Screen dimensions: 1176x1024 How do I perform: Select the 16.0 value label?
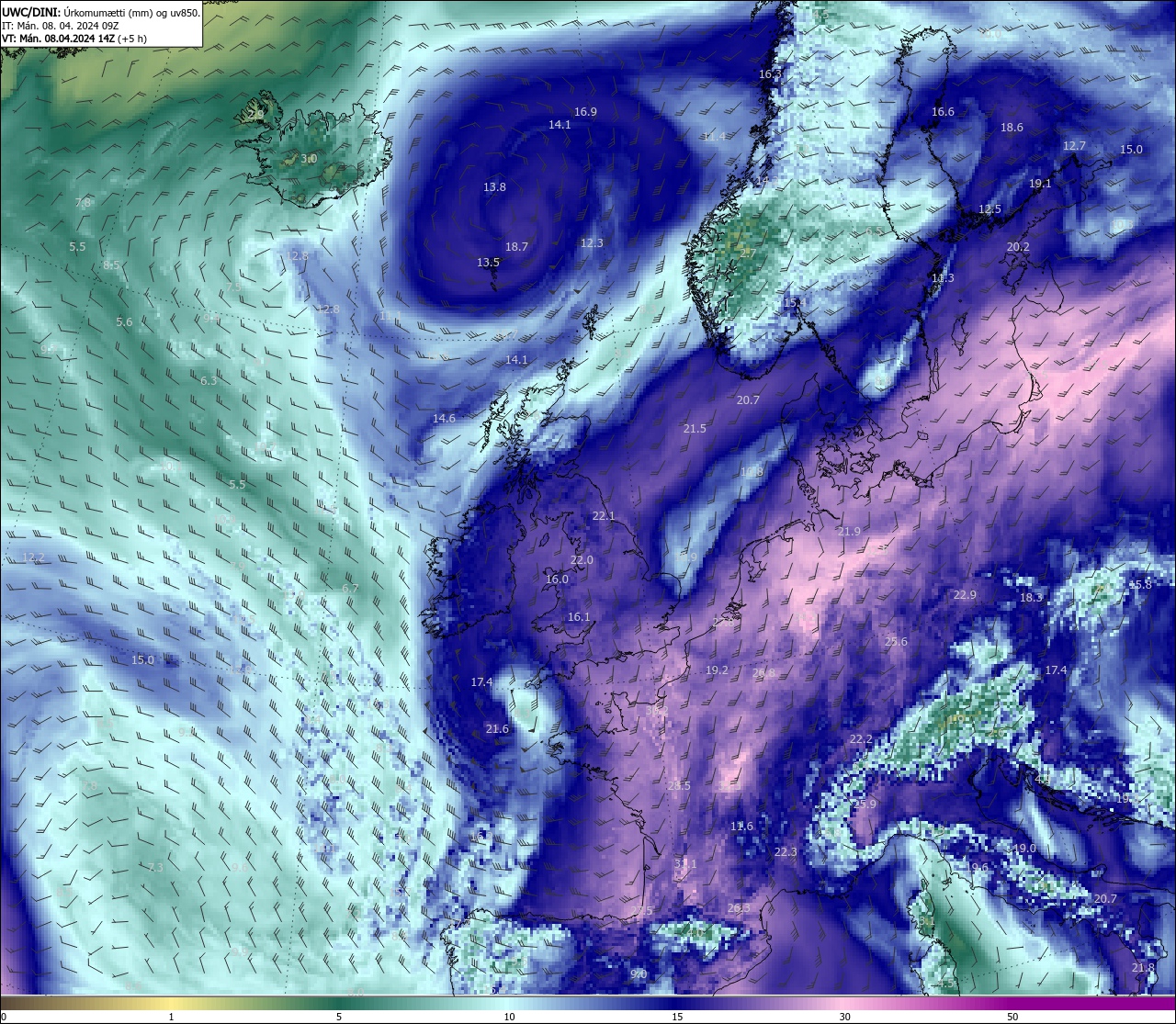pyautogui.click(x=557, y=580)
